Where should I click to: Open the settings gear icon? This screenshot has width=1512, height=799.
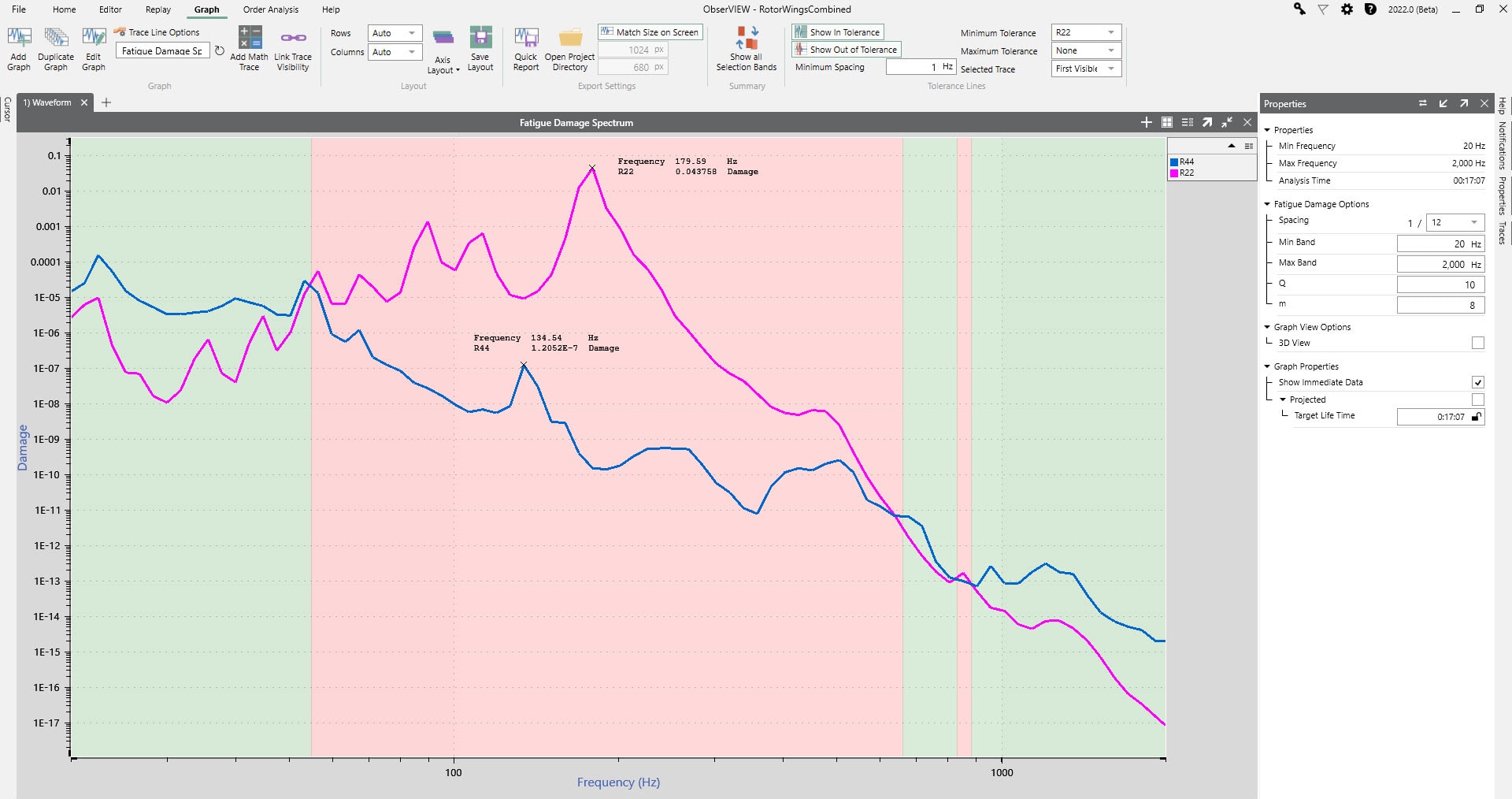coord(1347,9)
